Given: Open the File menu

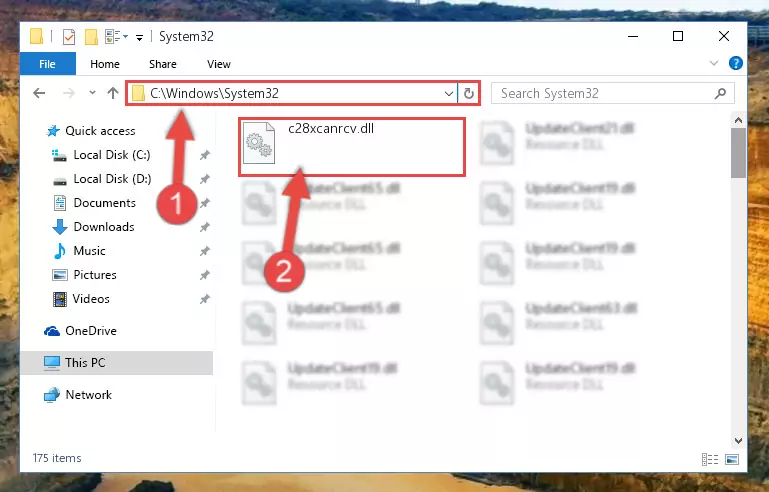Looking at the screenshot, I should [x=48, y=64].
